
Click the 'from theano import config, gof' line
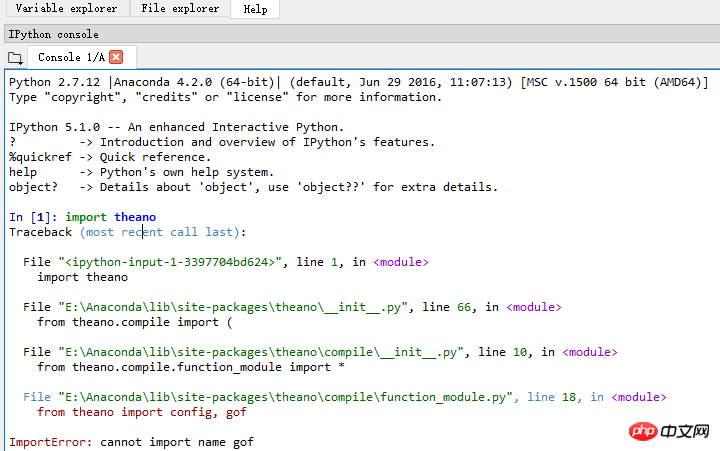(142, 412)
